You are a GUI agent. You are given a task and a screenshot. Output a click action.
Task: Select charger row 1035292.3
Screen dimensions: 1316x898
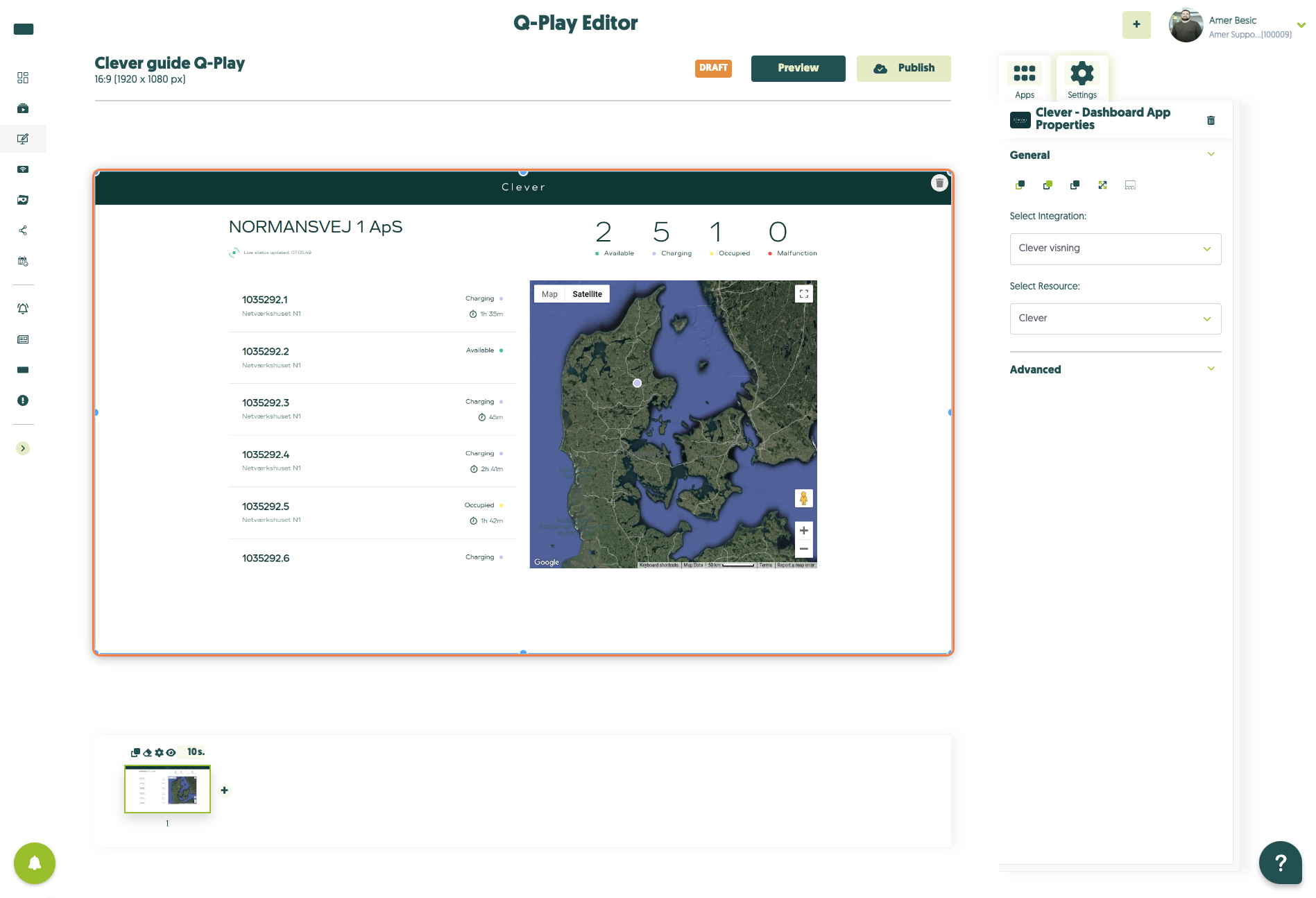pyautogui.click(x=373, y=409)
